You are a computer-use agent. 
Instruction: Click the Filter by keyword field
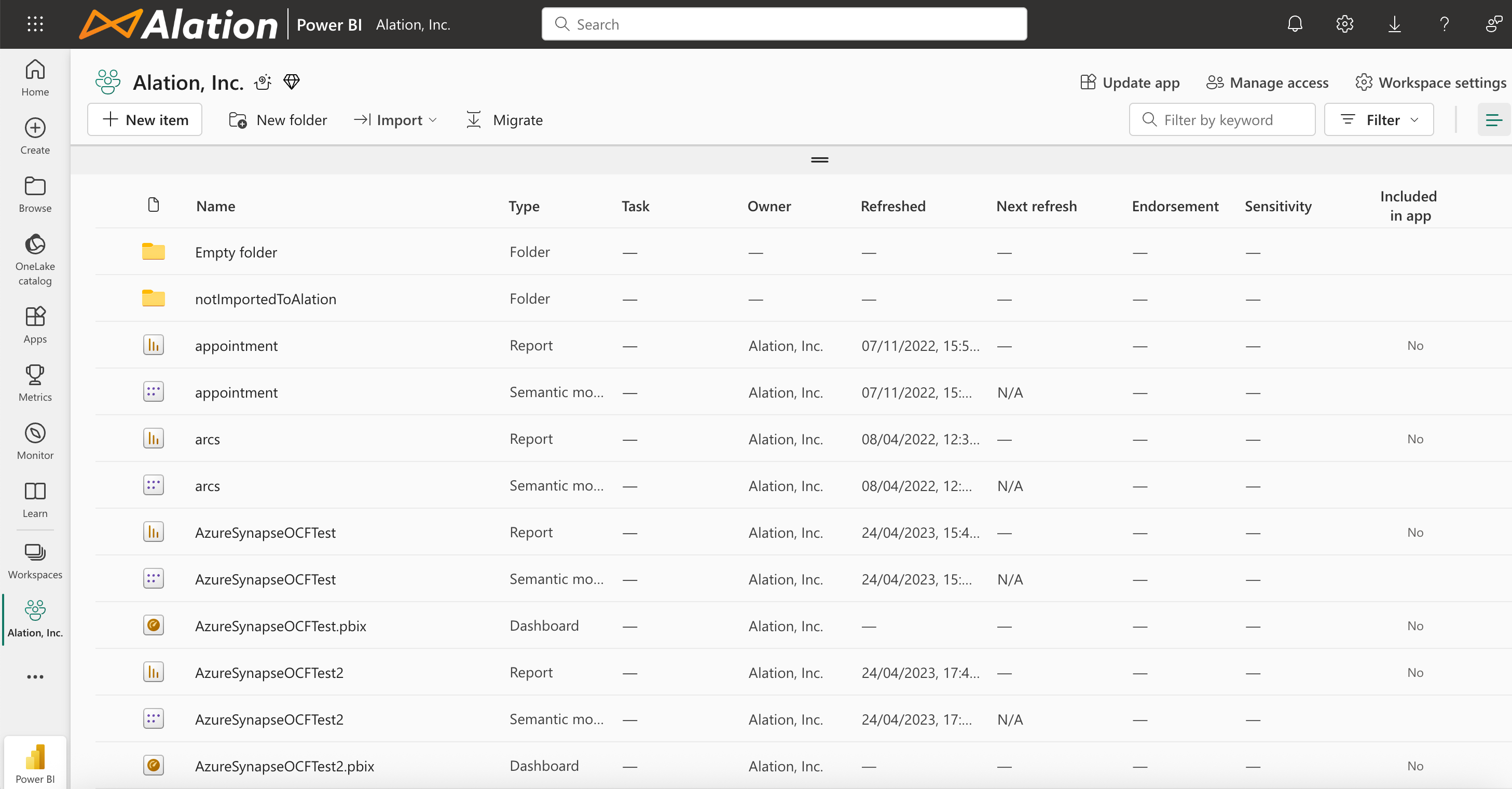click(x=1222, y=120)
